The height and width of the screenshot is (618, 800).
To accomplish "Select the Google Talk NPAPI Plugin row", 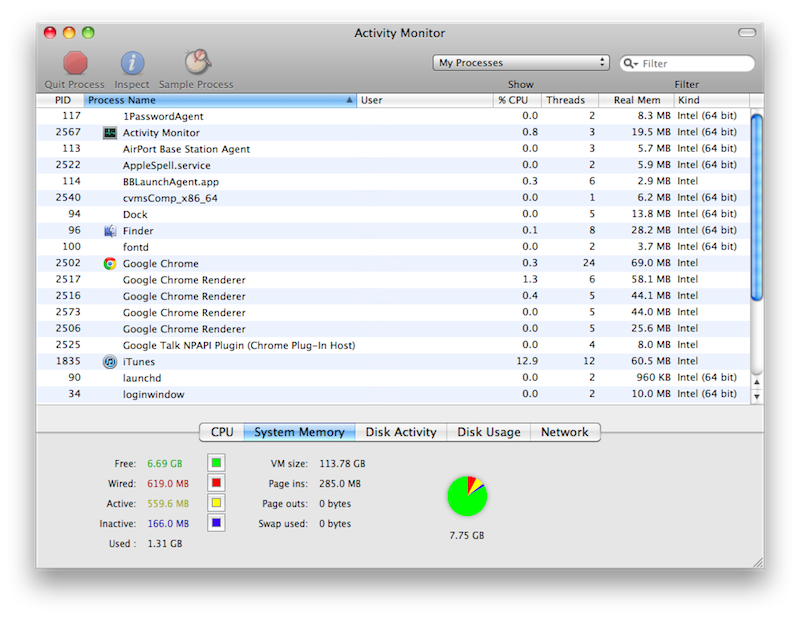I will pyautogui.click(x=393, y=345).
